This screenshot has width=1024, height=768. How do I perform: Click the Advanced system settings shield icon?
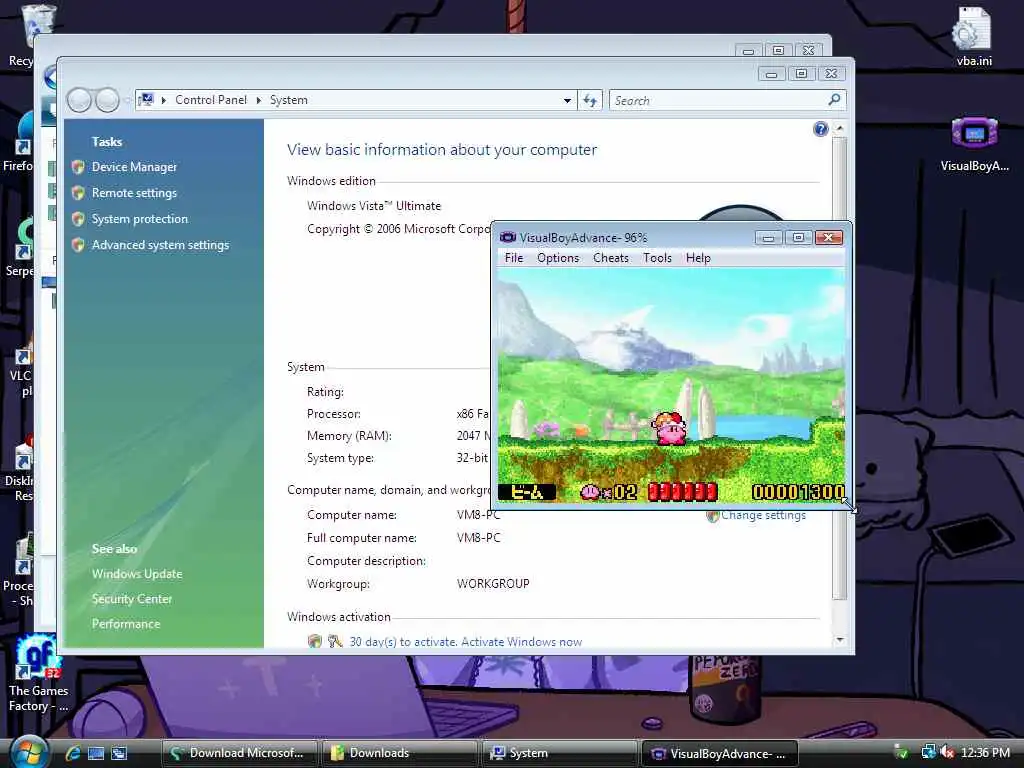tap(78, 246)
